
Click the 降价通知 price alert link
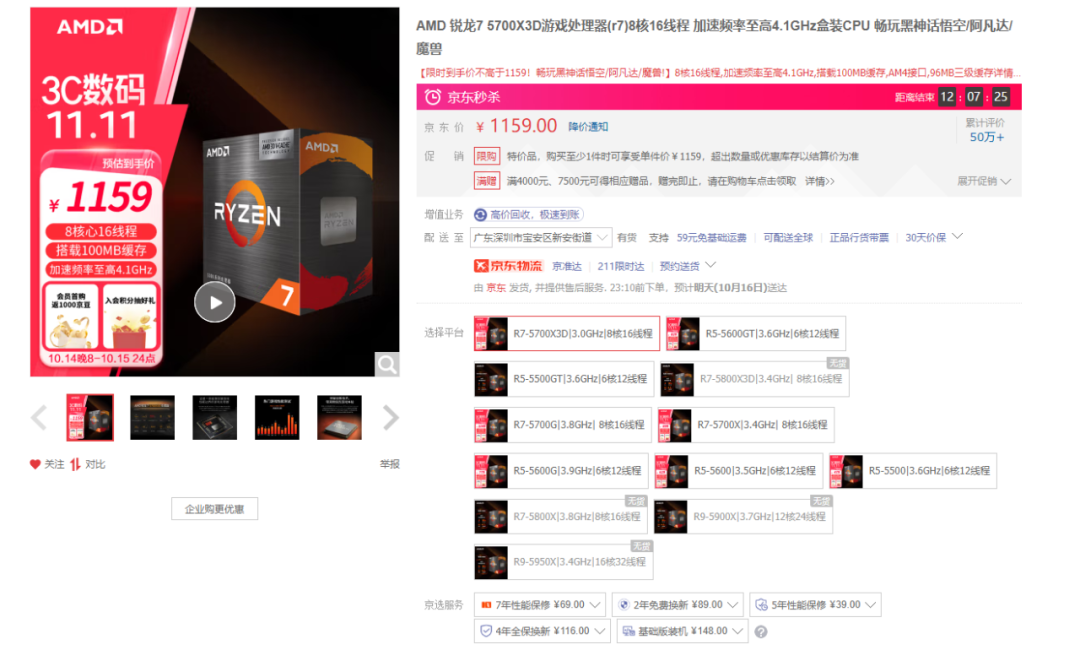(x=588, y=127)
